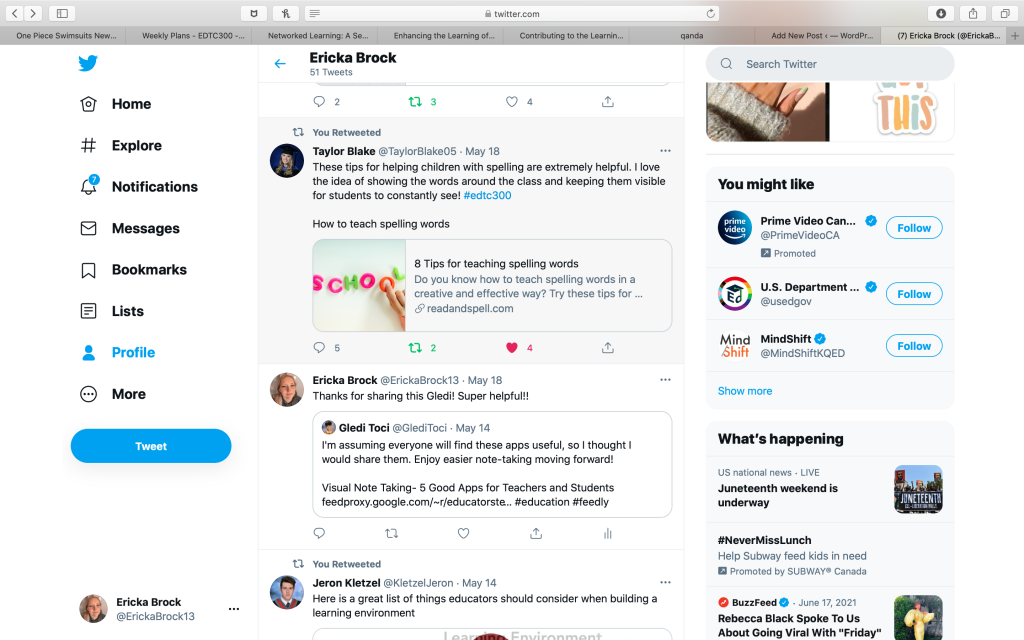Image resolution: width=1024 pixels, height=640 pixels.
Task: Reload page in Safari address bar
Action: click(x=711, y=13)
